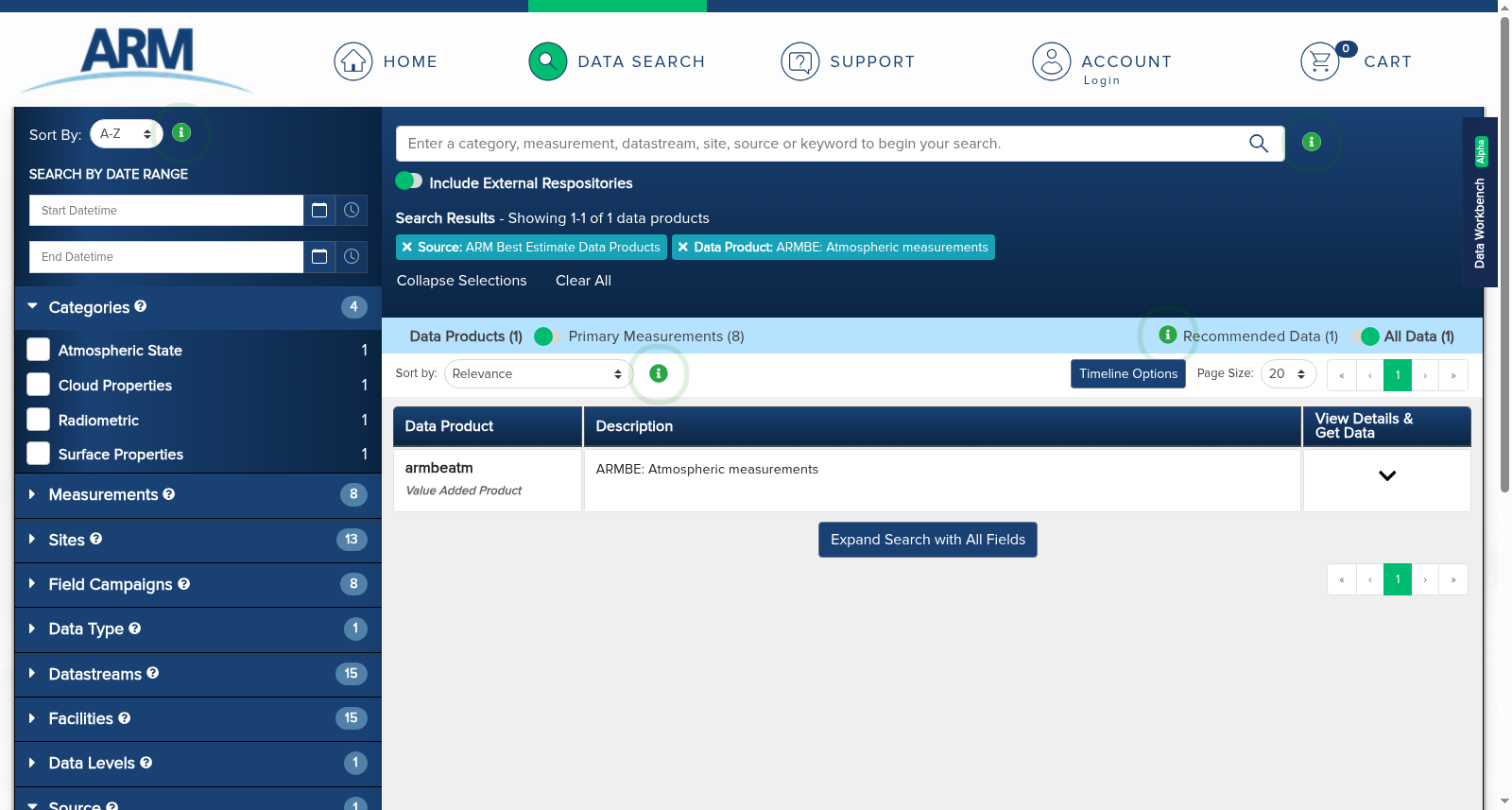Go to HOME menu item
Viewport: 1512px width, 810px height.
coord(410,61)
